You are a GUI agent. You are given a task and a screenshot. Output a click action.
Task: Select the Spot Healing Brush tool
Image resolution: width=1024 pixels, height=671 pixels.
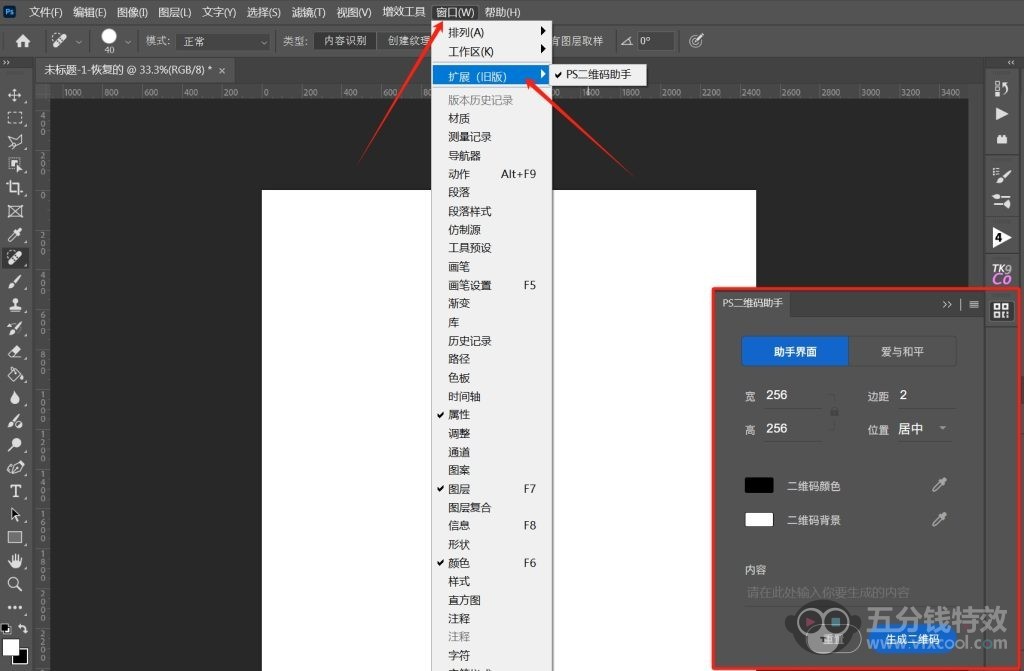pos(14,258)
